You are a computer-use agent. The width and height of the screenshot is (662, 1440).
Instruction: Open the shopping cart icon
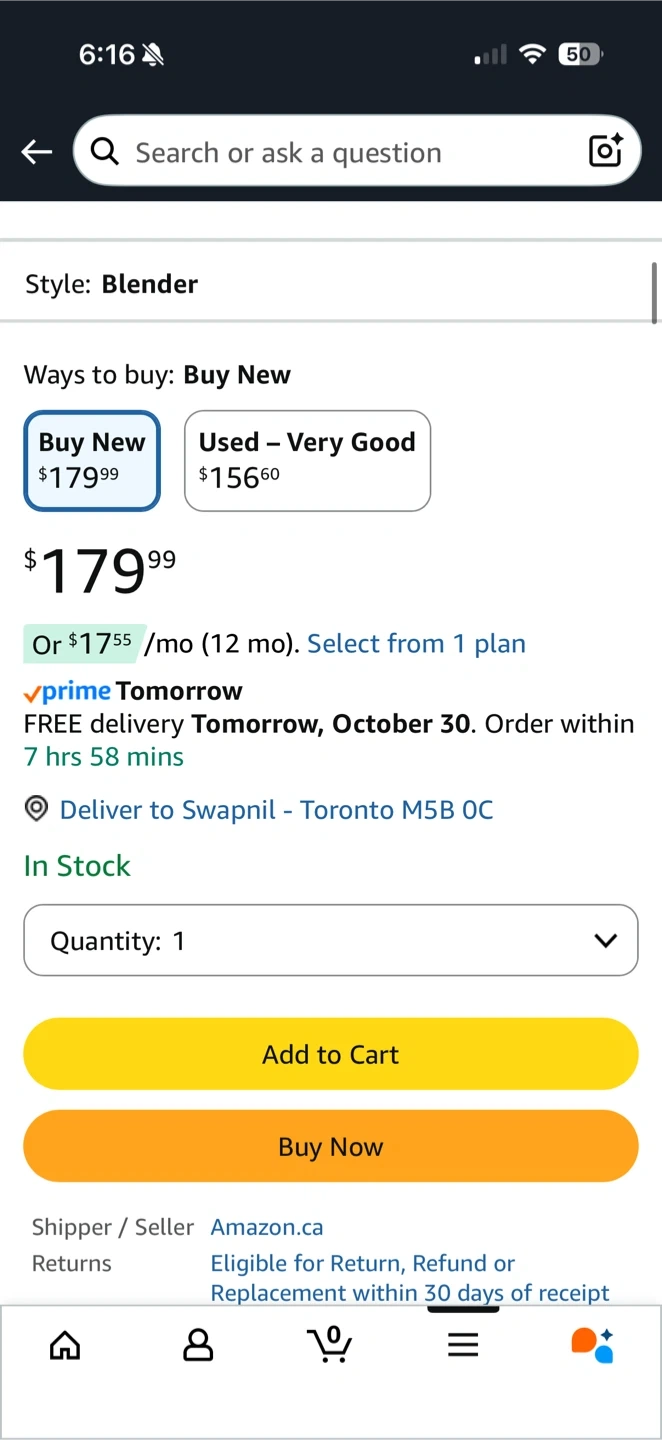(x=330, y=1344)
